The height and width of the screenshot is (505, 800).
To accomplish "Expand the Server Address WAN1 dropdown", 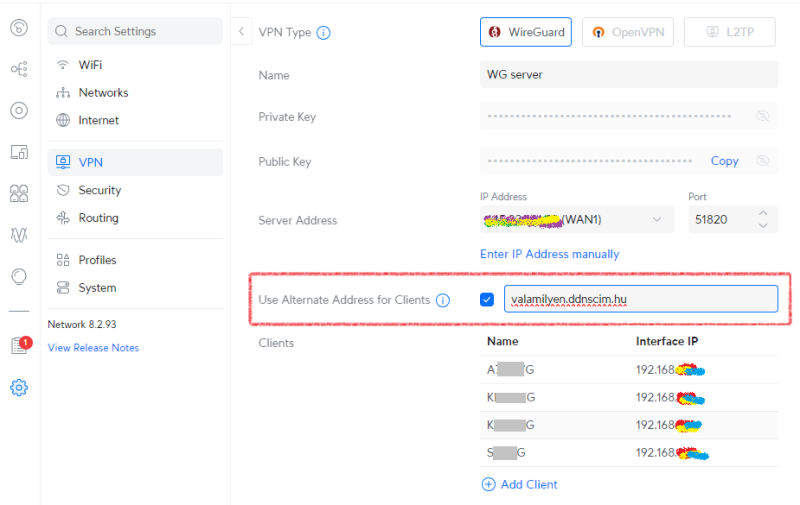I will pos(656,219).
